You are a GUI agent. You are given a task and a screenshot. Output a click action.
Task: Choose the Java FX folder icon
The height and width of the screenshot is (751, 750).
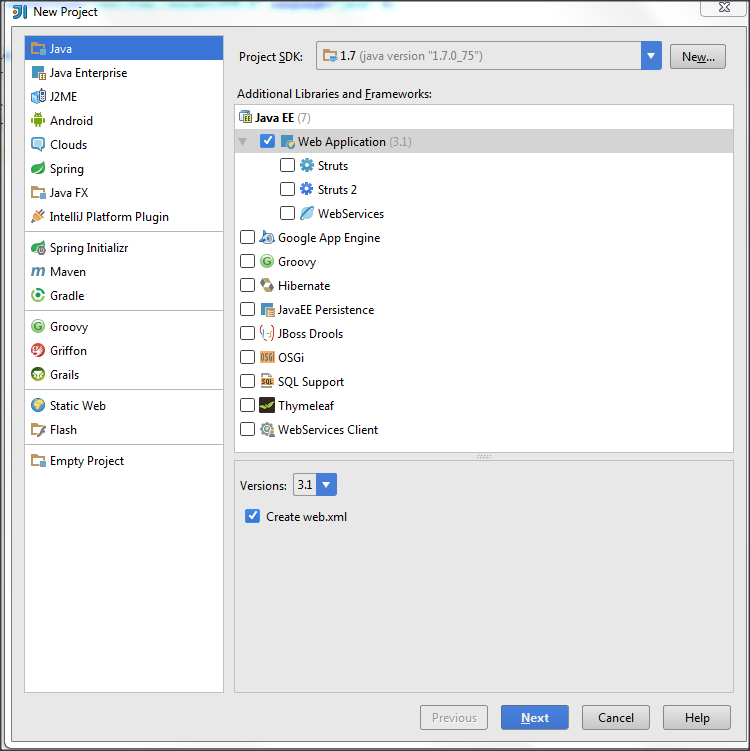point(38,193)
